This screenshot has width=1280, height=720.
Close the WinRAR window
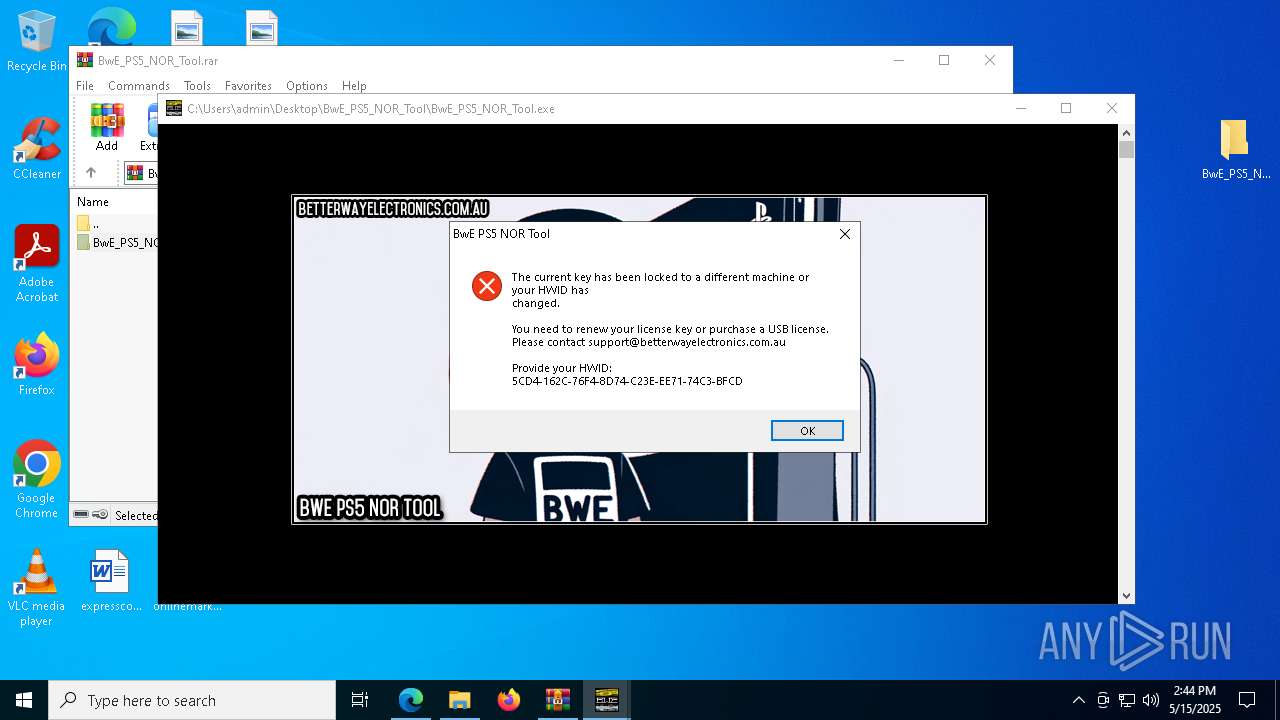(x=990, y=60)
